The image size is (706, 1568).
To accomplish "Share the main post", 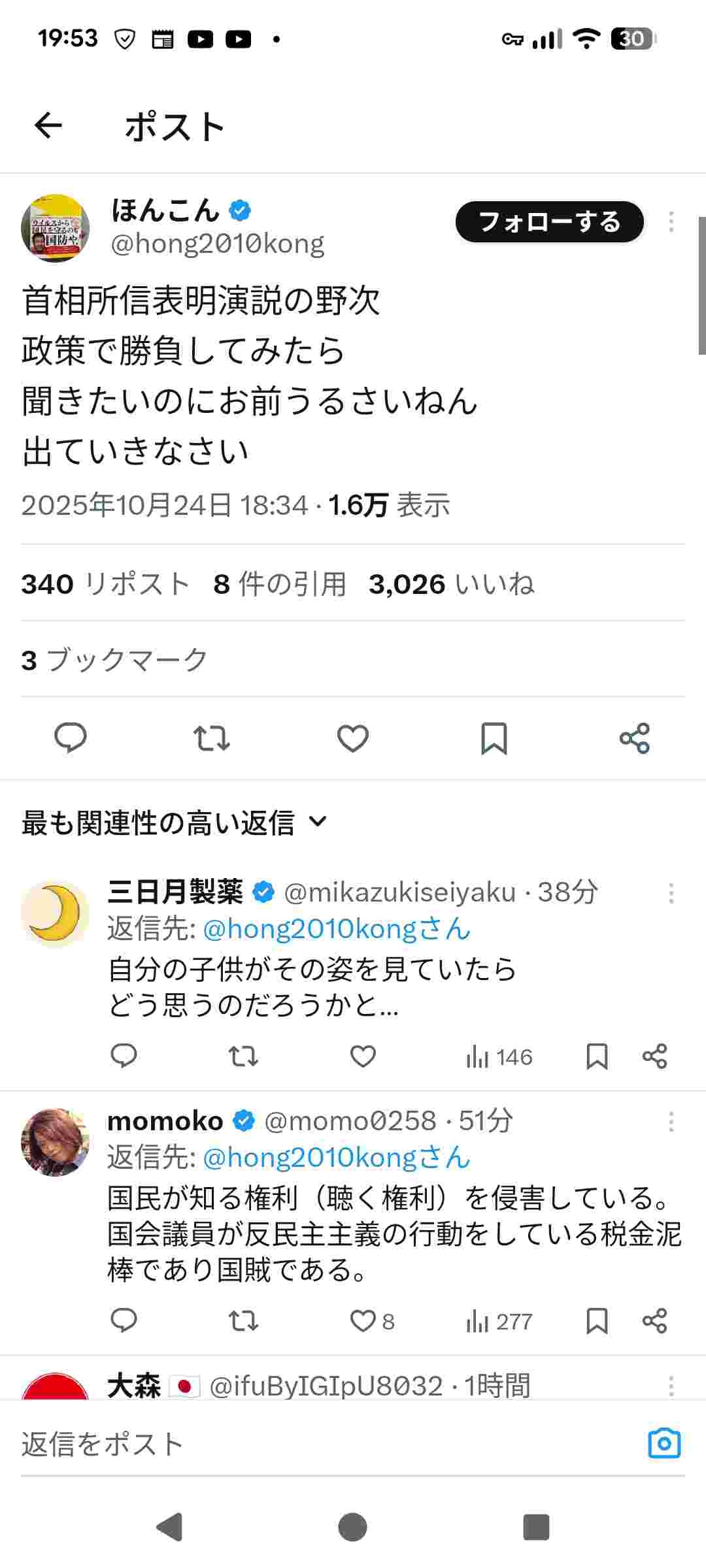I will coord(635,738).
